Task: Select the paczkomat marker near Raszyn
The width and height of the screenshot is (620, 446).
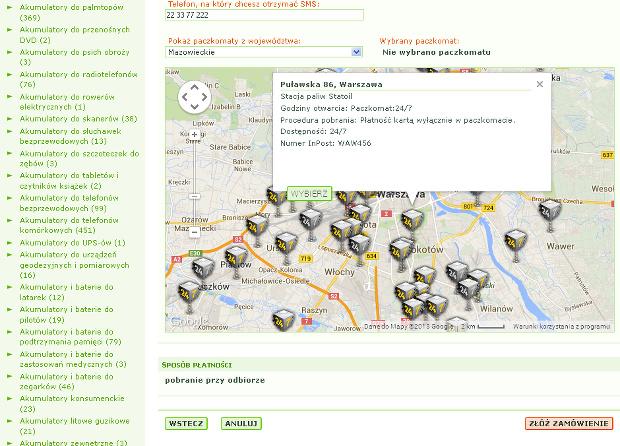Action: (284, 321)
